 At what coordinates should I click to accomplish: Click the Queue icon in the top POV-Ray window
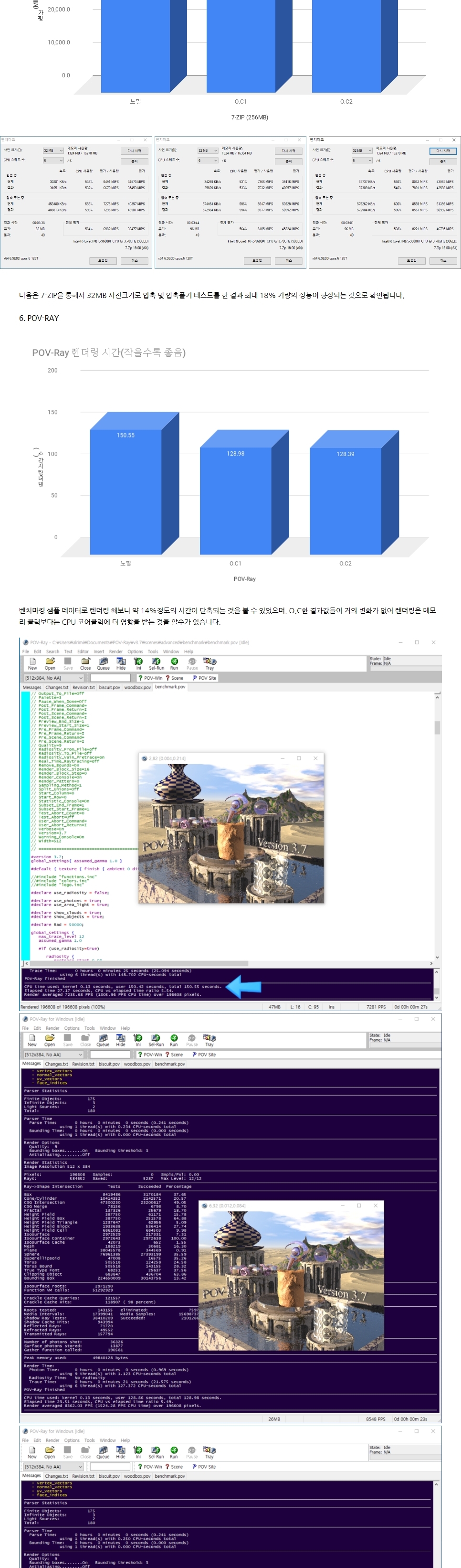pyautogui.click(x=104, y=663)
